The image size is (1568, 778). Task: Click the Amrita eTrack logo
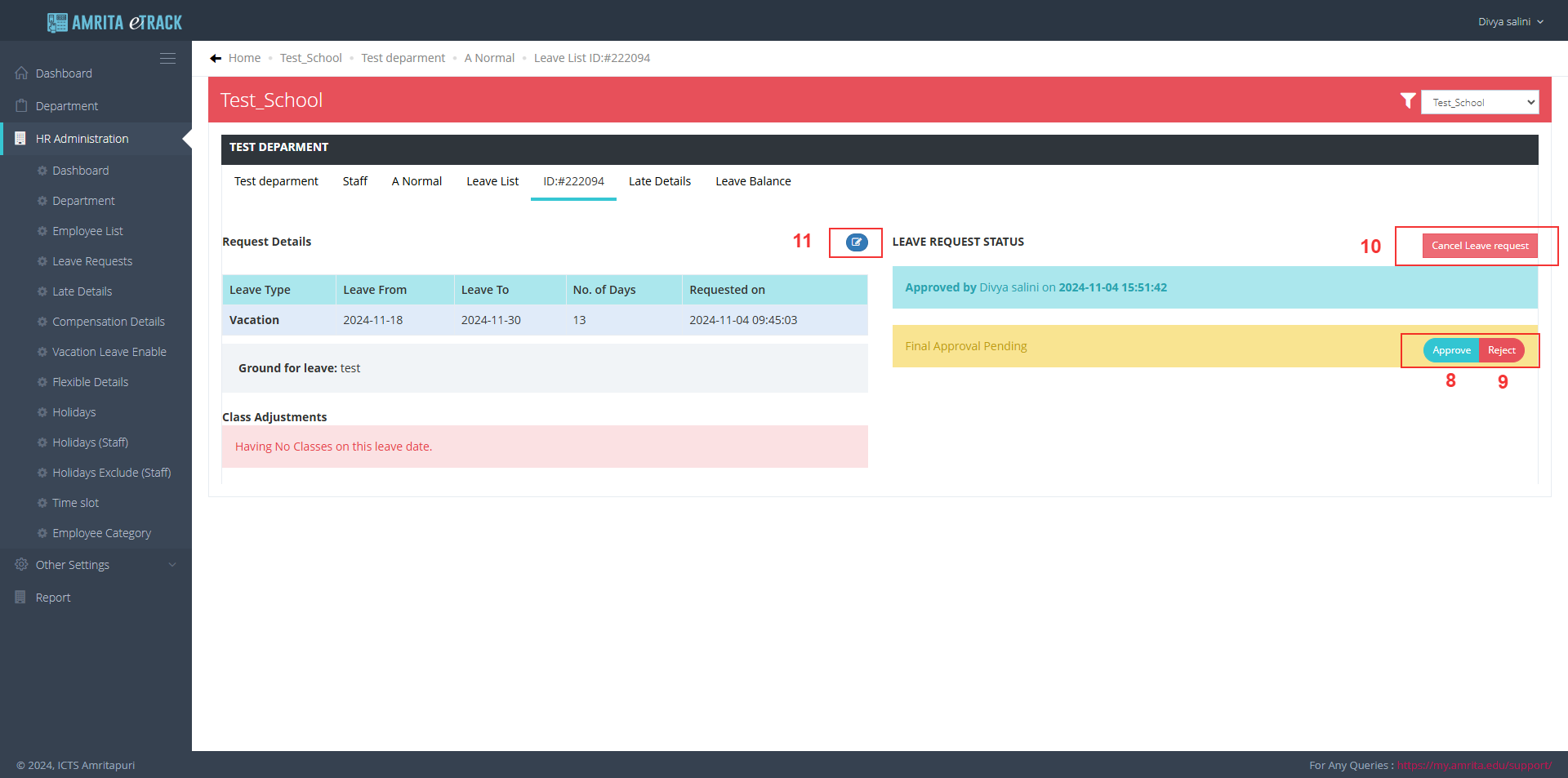tap(114, 22)
